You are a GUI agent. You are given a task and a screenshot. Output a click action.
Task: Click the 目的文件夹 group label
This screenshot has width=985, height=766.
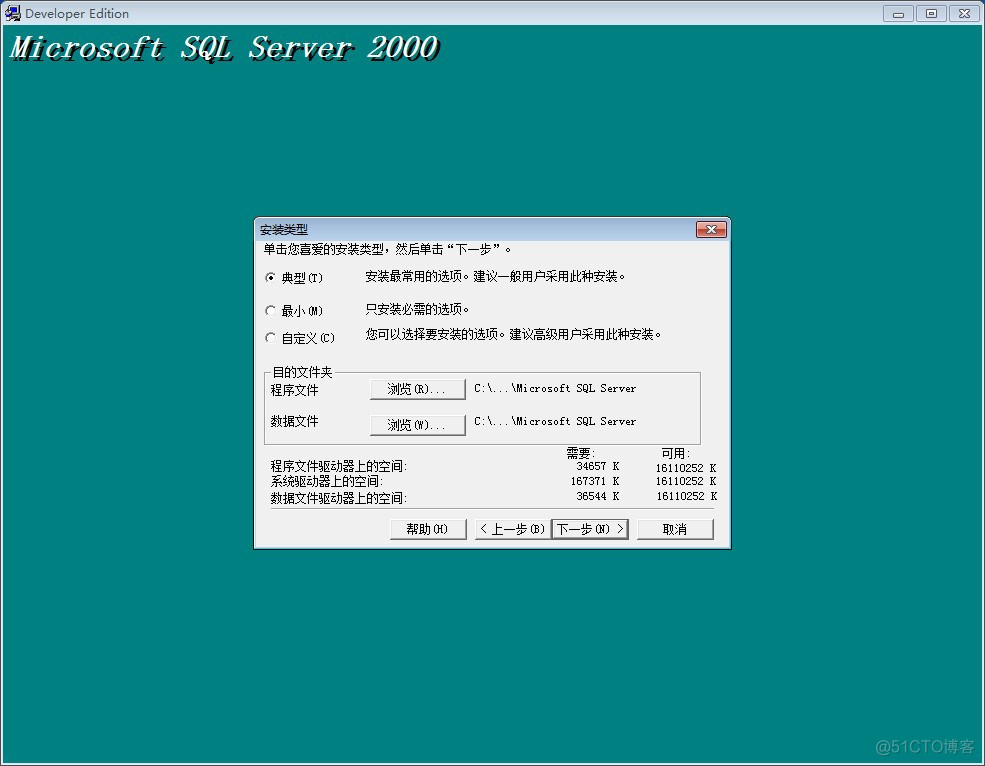302,372
